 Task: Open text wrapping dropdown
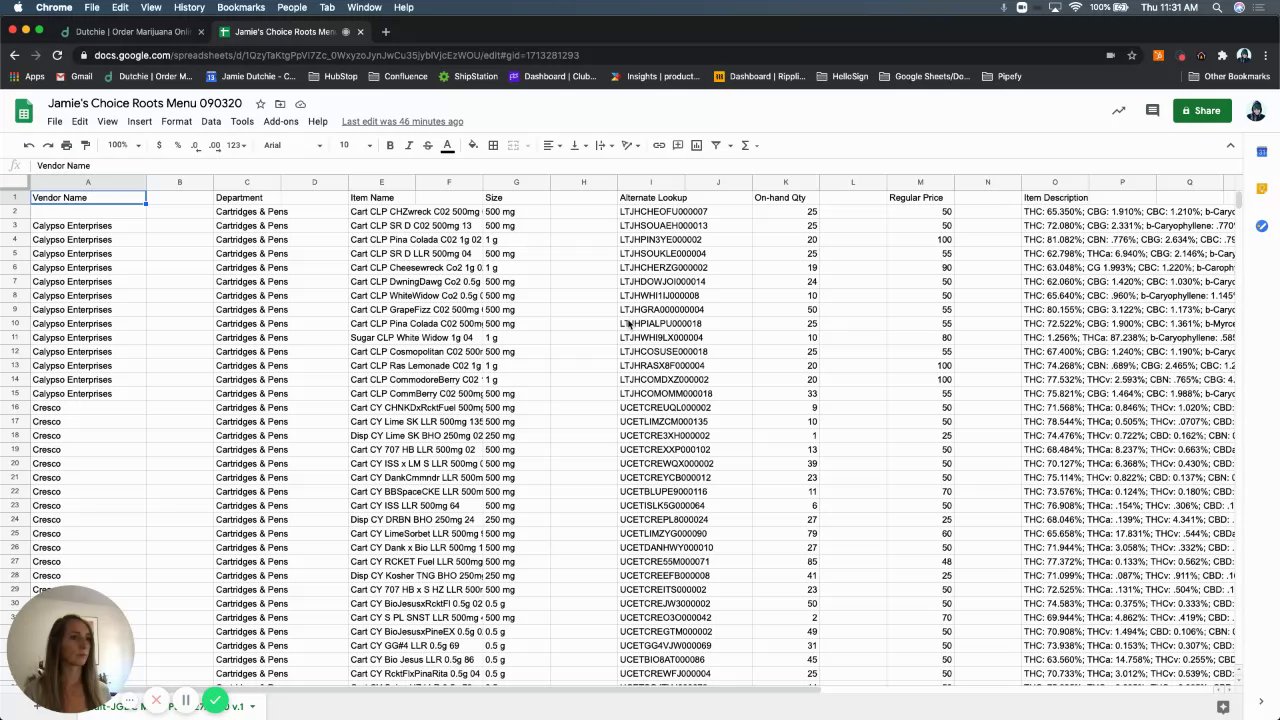pos(604,145)
